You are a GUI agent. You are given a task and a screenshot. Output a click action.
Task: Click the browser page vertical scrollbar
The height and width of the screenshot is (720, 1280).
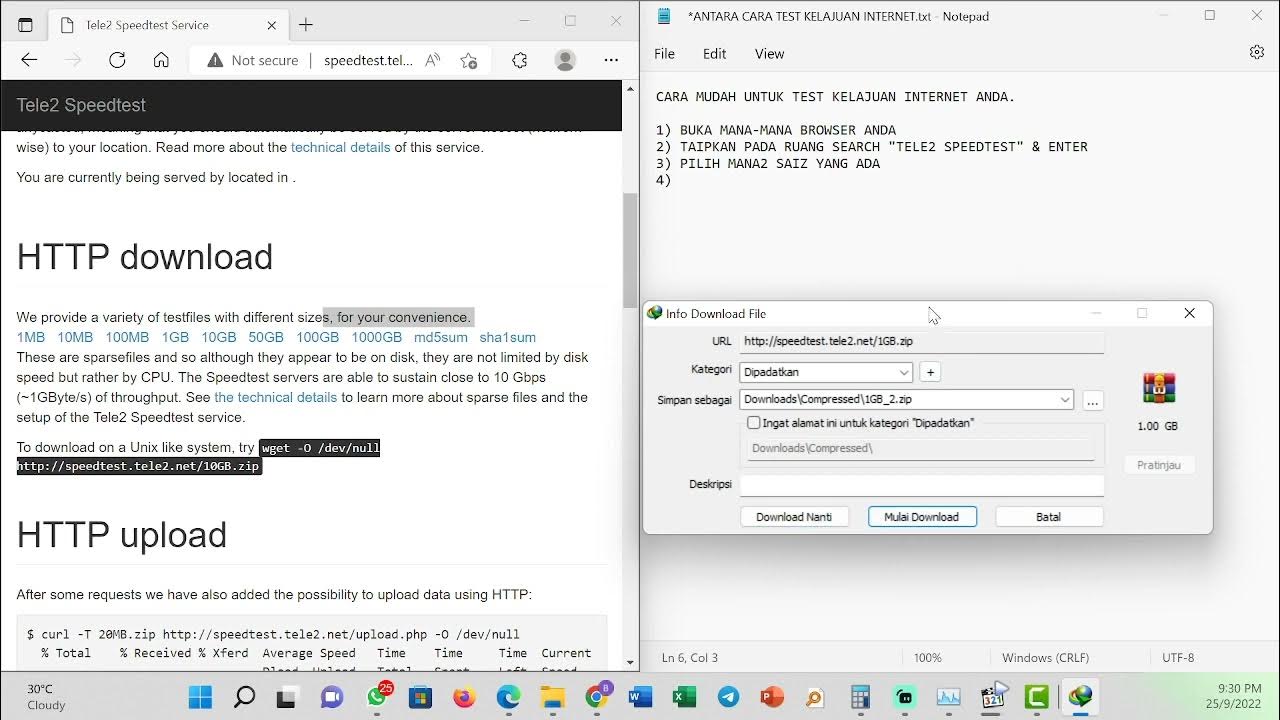pos(630,250)
